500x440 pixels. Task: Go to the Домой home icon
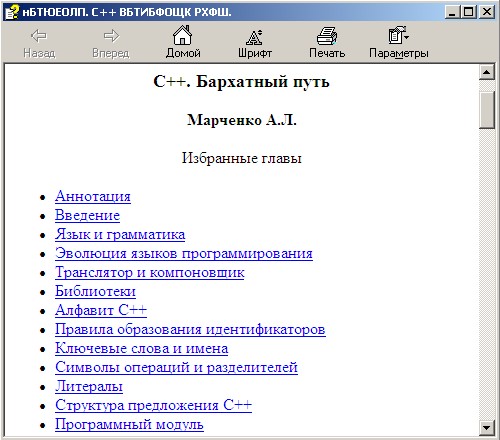[183, 35]
